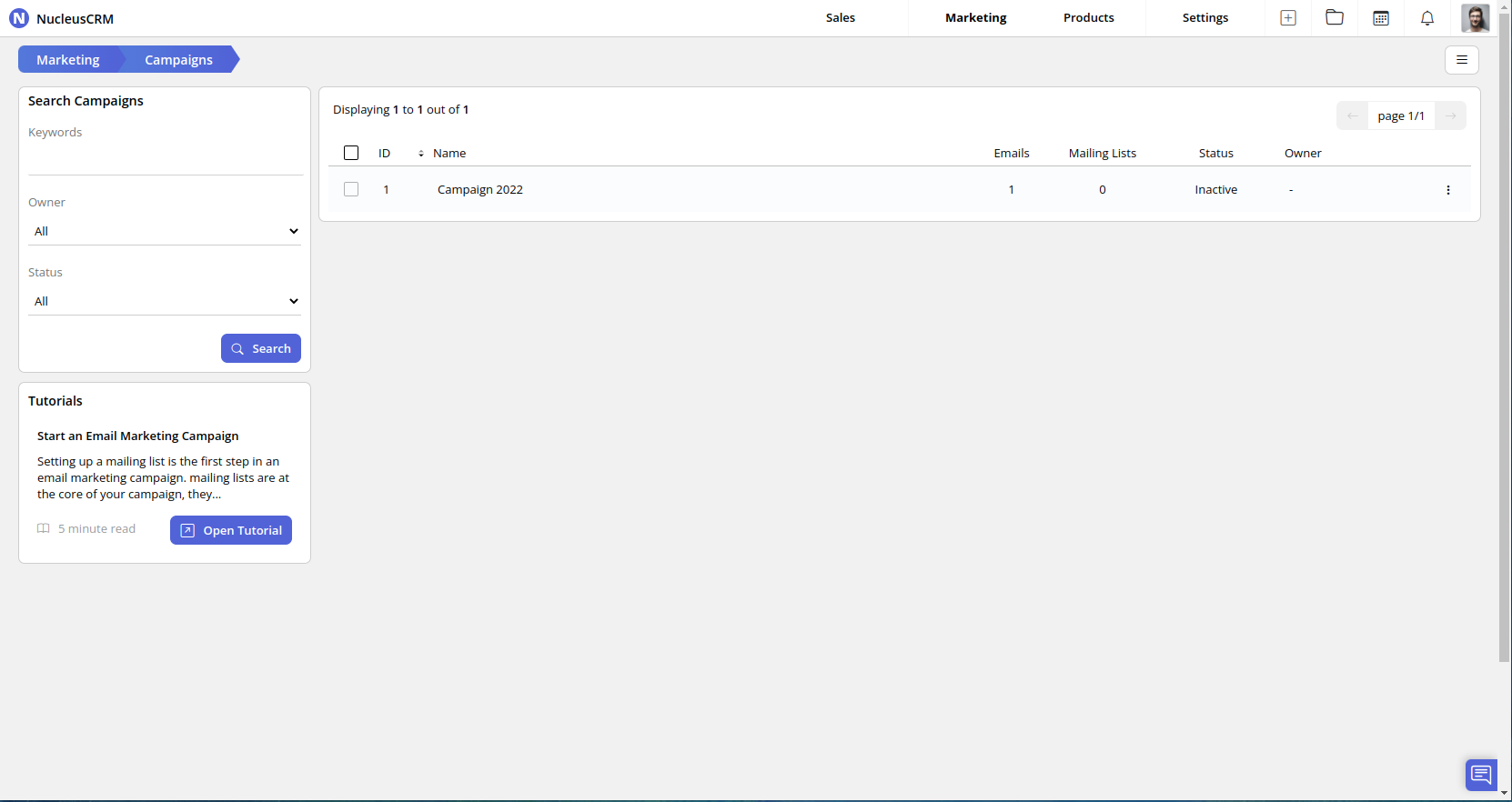Expand the Status filter dropdown
The height and width of the screenshot is (802, 1512).
tap(165, 301)
